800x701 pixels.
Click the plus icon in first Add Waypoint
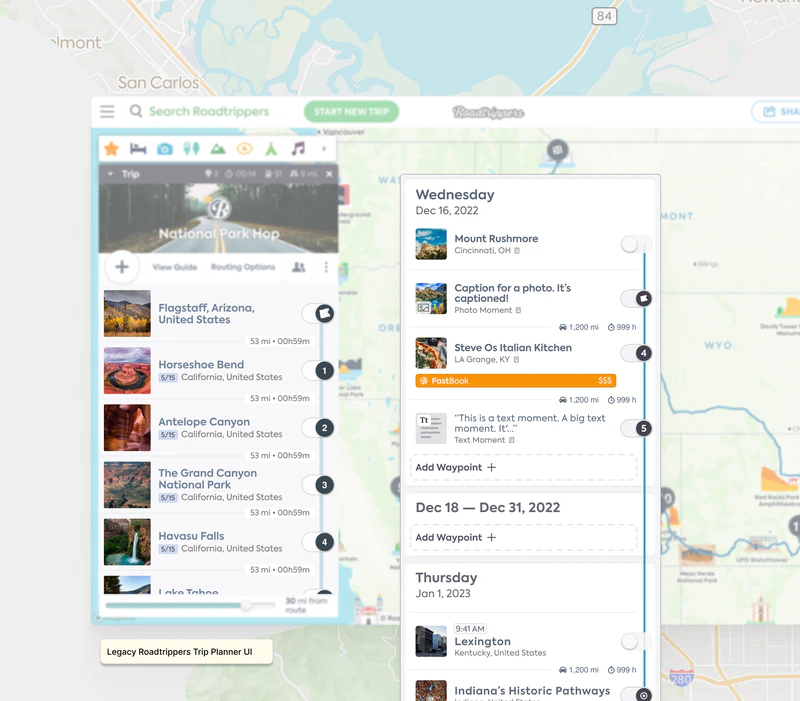[x=491, y=467]
